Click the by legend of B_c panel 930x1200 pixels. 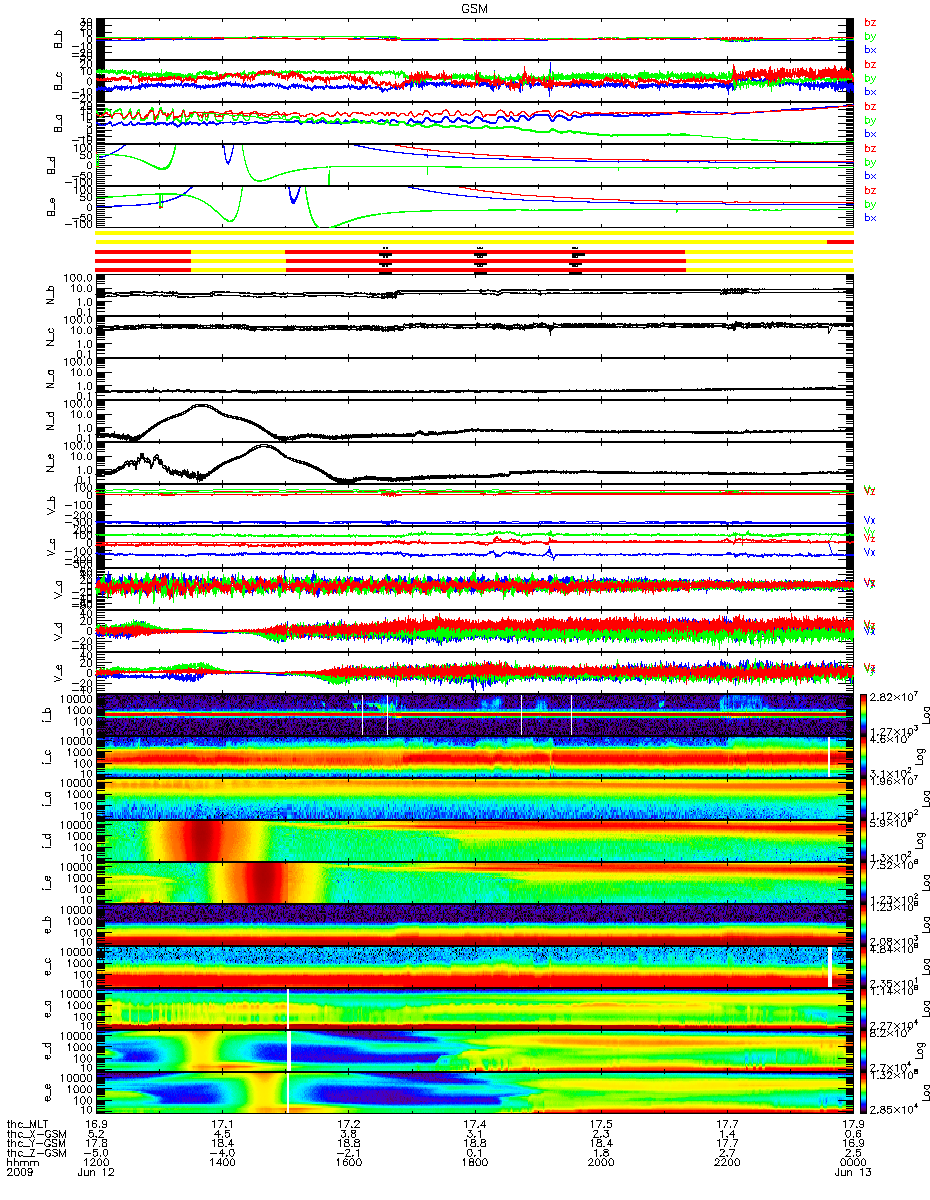click(x=870, y=78)
